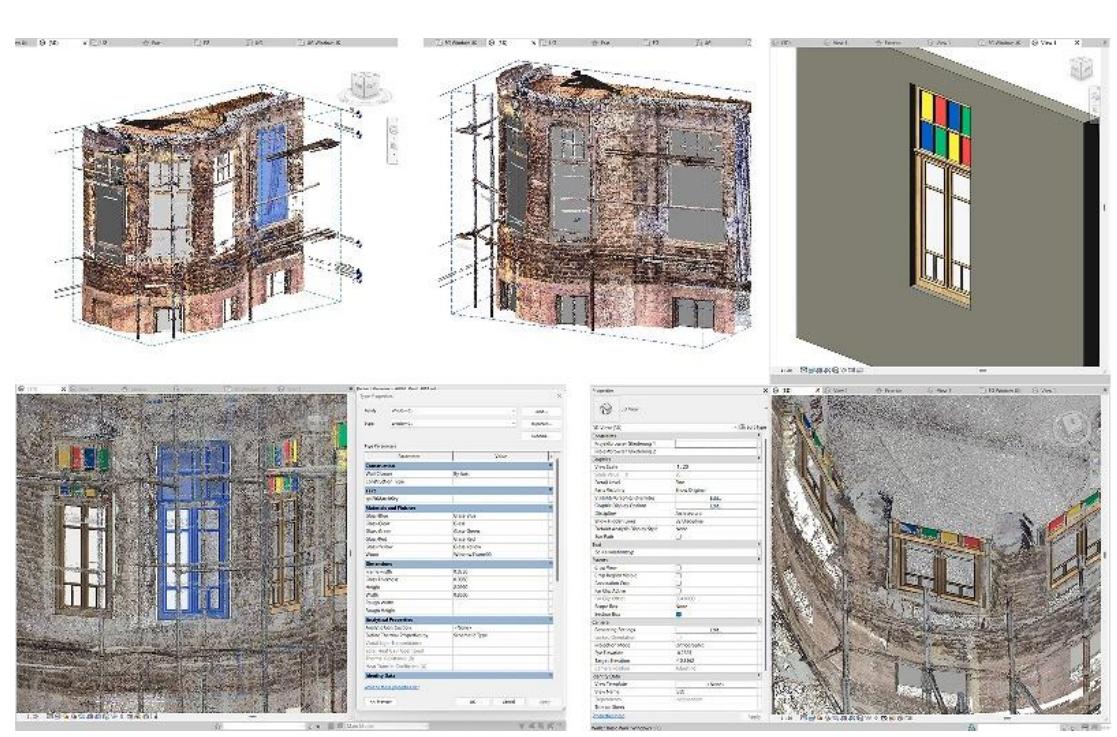Close the View 1 tab with its X
The width and height of the screenshot is (1117, 737).
1077,43
